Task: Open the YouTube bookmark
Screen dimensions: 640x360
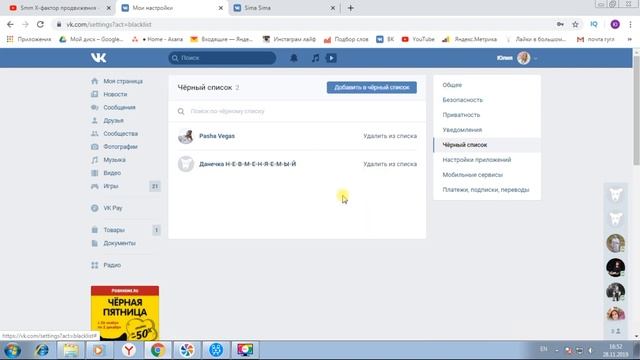Action: pos(418,39)
